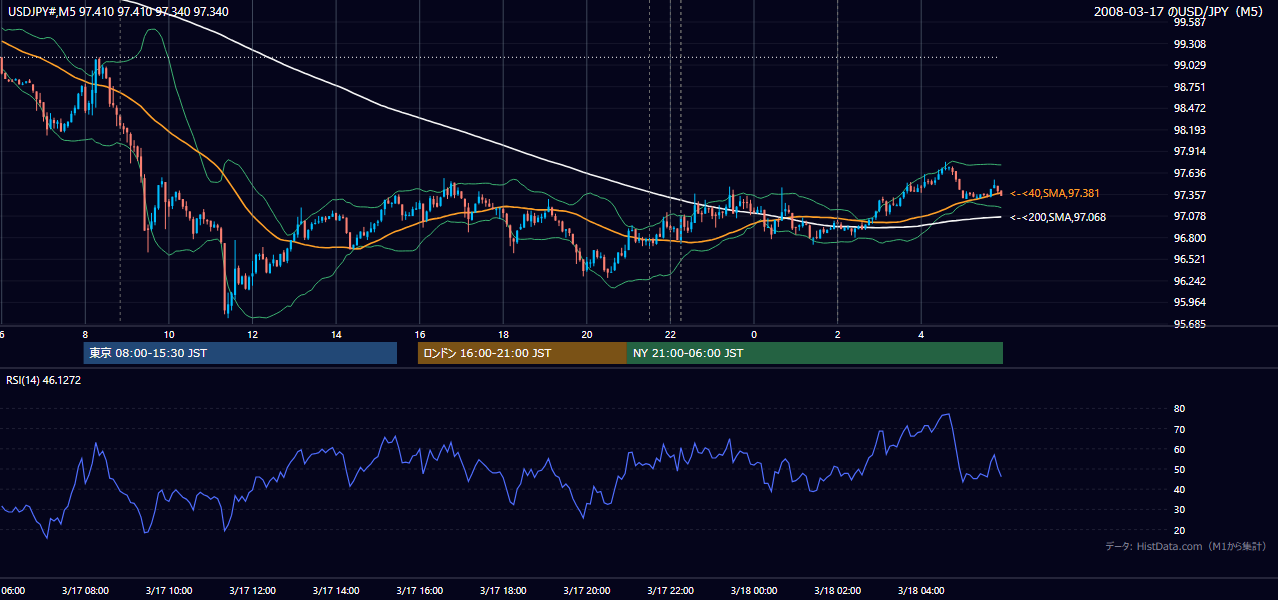Click RSI axis level 80
The height and width of the screenshot is (600, 1278).
[1179, 409]
